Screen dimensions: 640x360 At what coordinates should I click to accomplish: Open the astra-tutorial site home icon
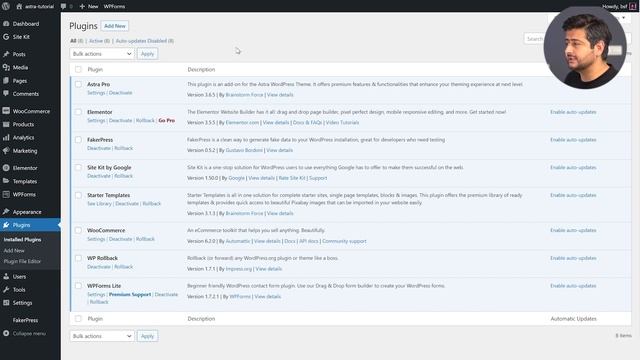[x=19, y=6]
